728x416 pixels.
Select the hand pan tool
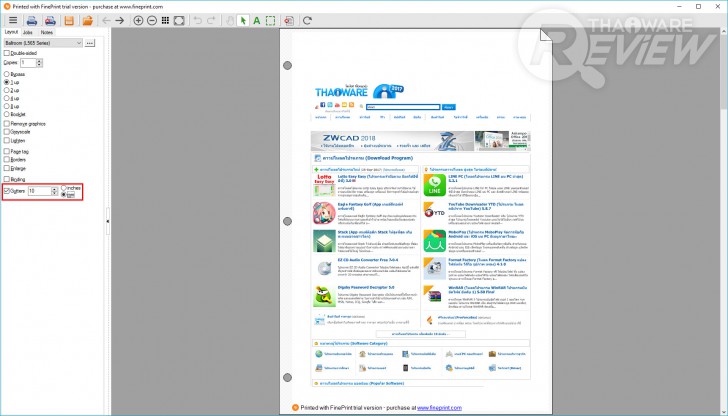(230, 20)
